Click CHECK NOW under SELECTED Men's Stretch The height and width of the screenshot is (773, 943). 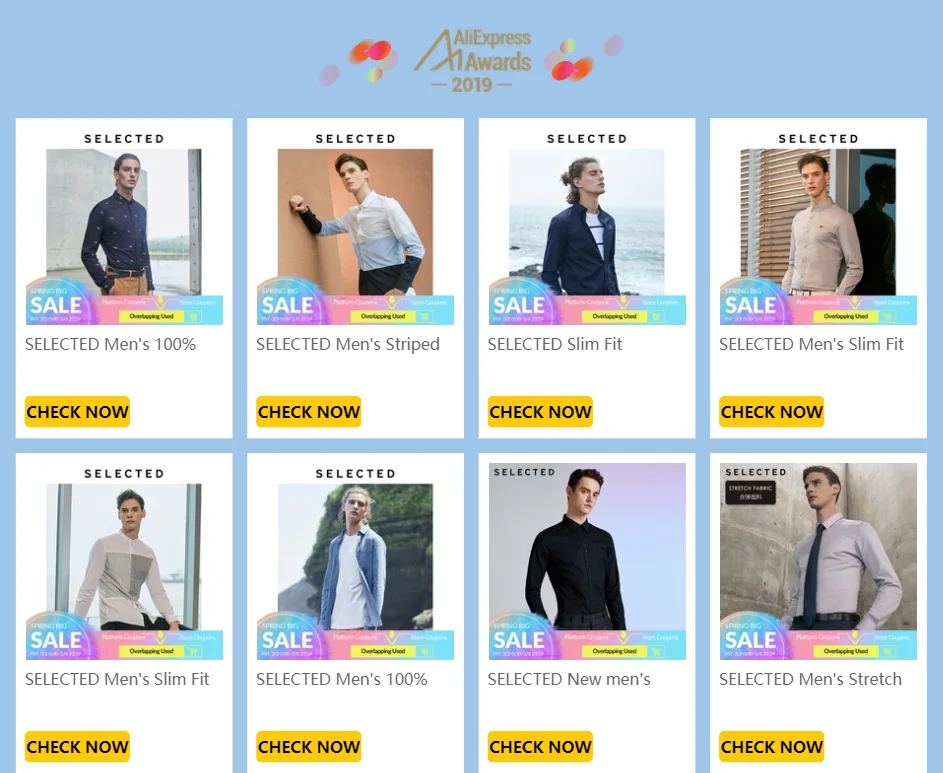pyautogui.click(x=772, y=747)
